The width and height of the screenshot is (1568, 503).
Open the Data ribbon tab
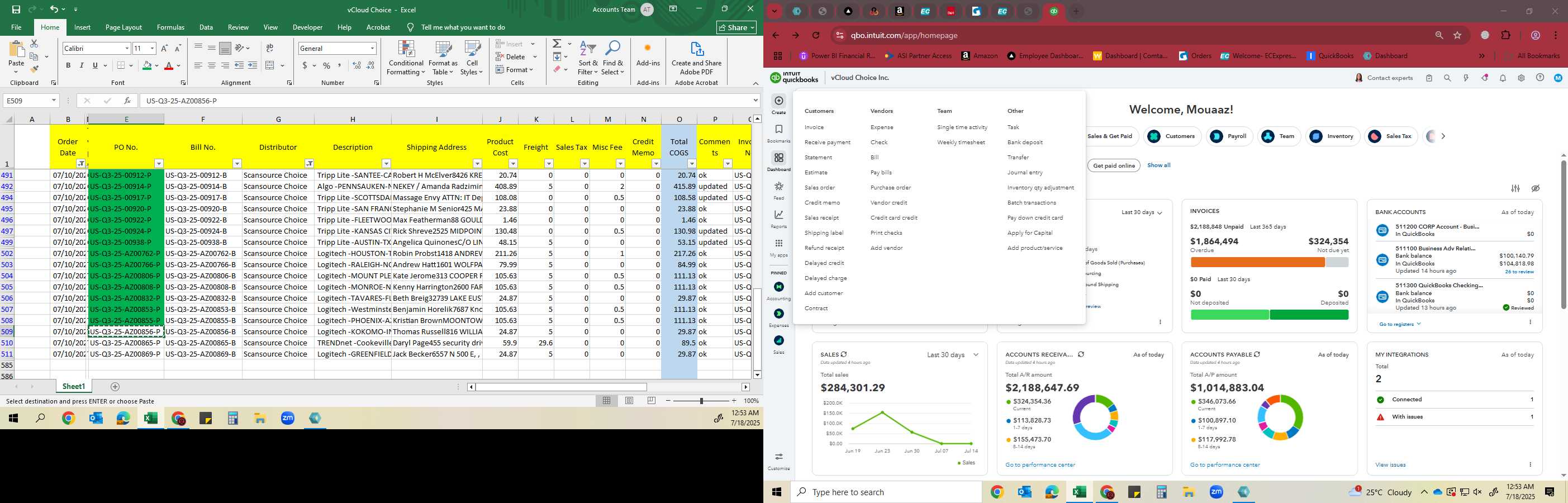pyautogui.click(x=206, y=27)
